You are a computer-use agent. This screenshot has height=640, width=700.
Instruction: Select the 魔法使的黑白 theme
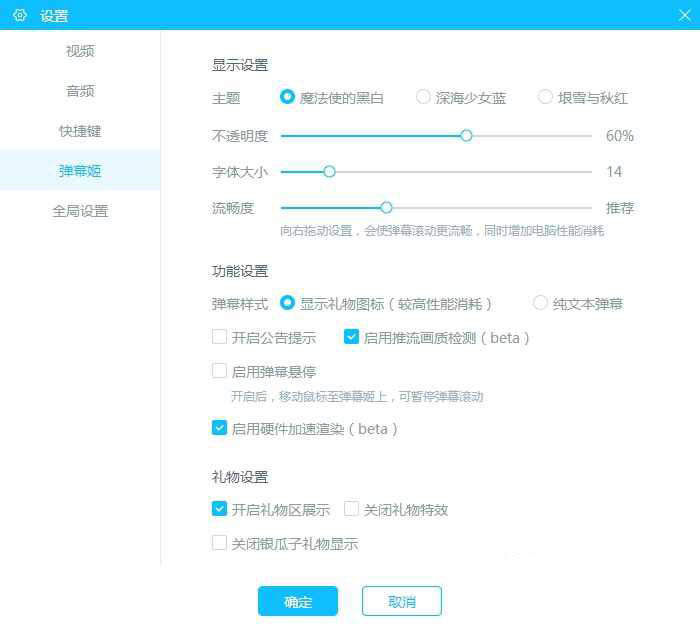tap(288, 98)
